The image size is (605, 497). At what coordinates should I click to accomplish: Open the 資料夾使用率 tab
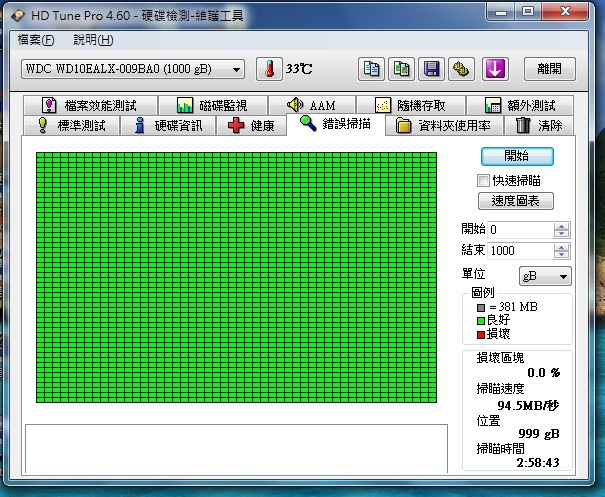coord(444,125)
